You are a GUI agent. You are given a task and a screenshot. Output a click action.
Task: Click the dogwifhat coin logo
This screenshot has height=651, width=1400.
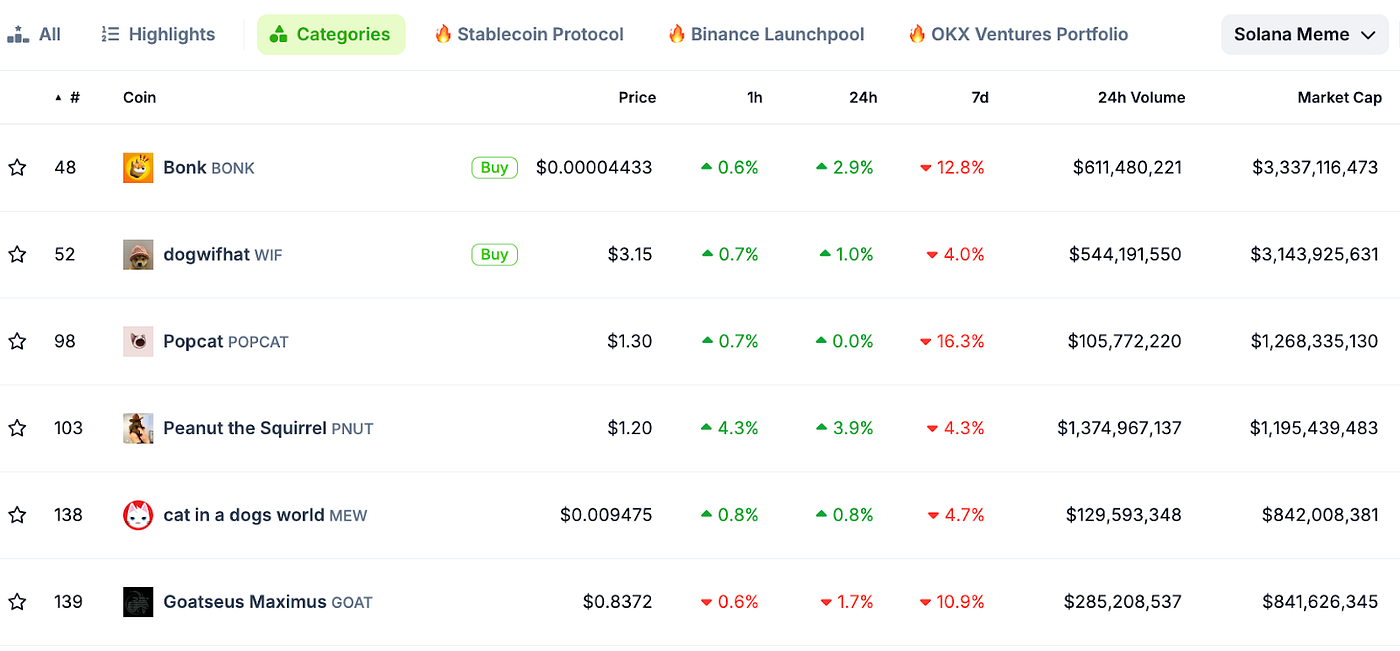pyautogui.click(x=137, y=254)
